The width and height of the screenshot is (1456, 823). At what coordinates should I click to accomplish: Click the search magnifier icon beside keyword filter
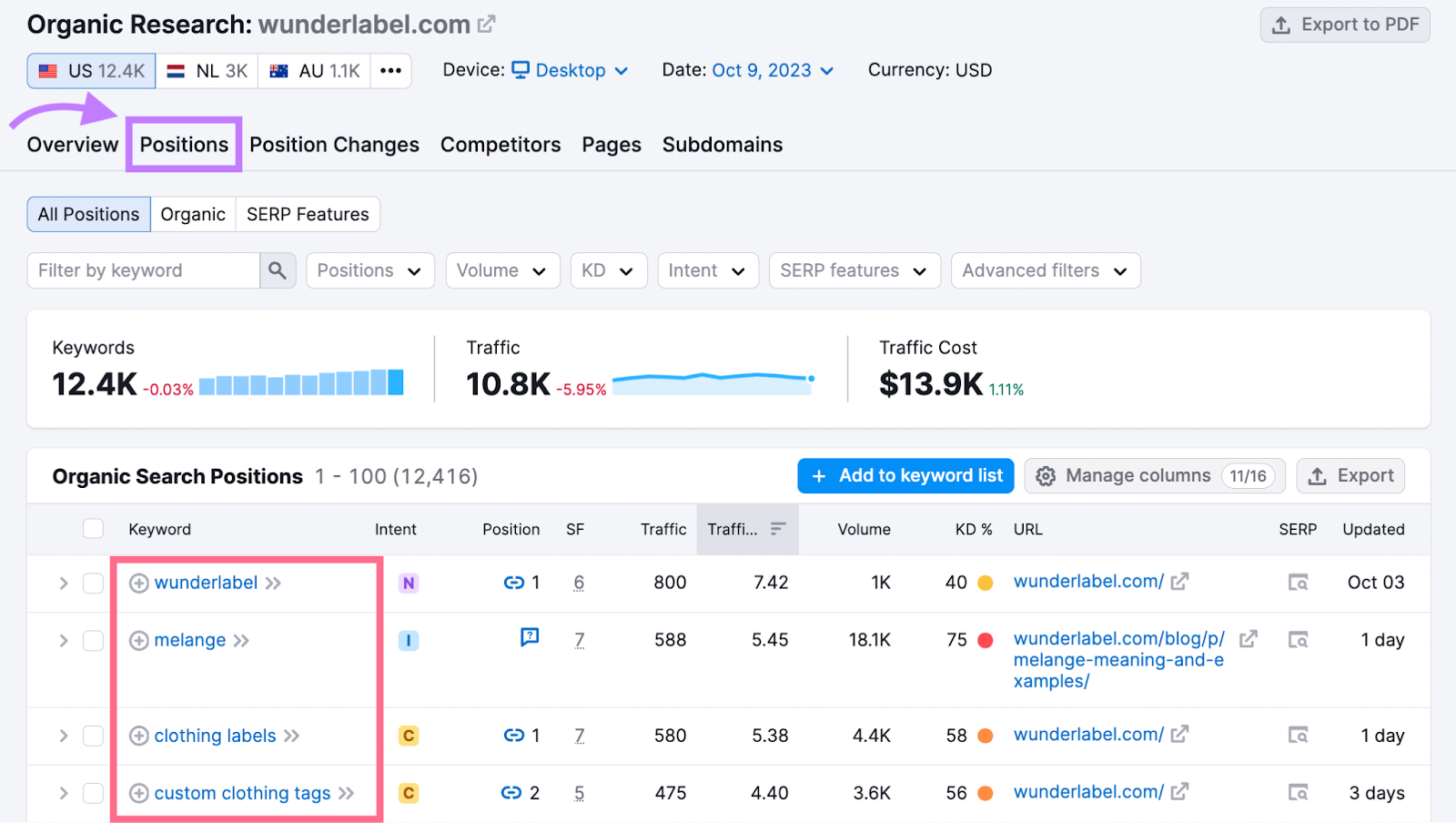pyautogui.click(x=278, y=270)
